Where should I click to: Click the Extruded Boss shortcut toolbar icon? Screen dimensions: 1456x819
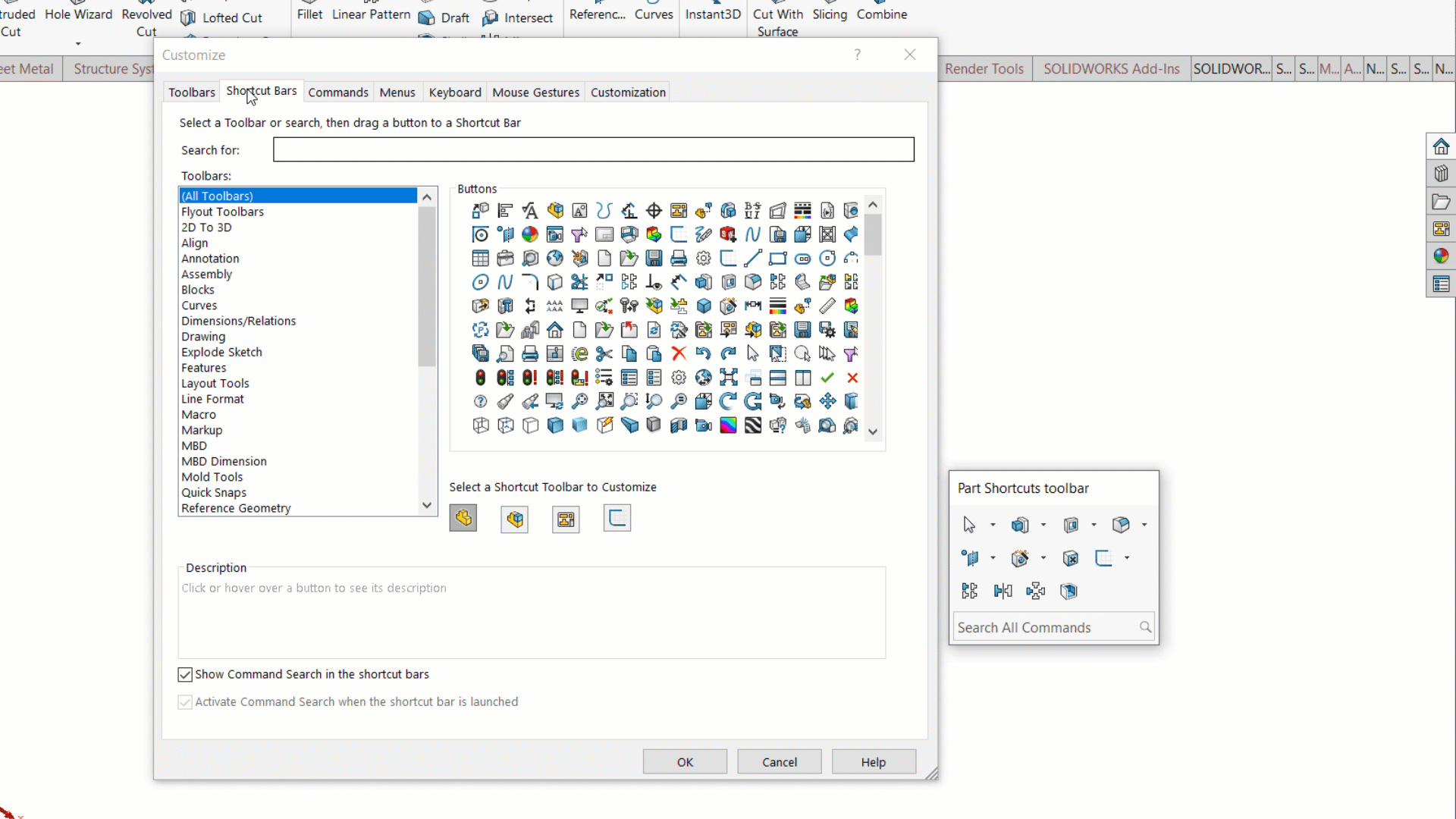coord(1019,525)
